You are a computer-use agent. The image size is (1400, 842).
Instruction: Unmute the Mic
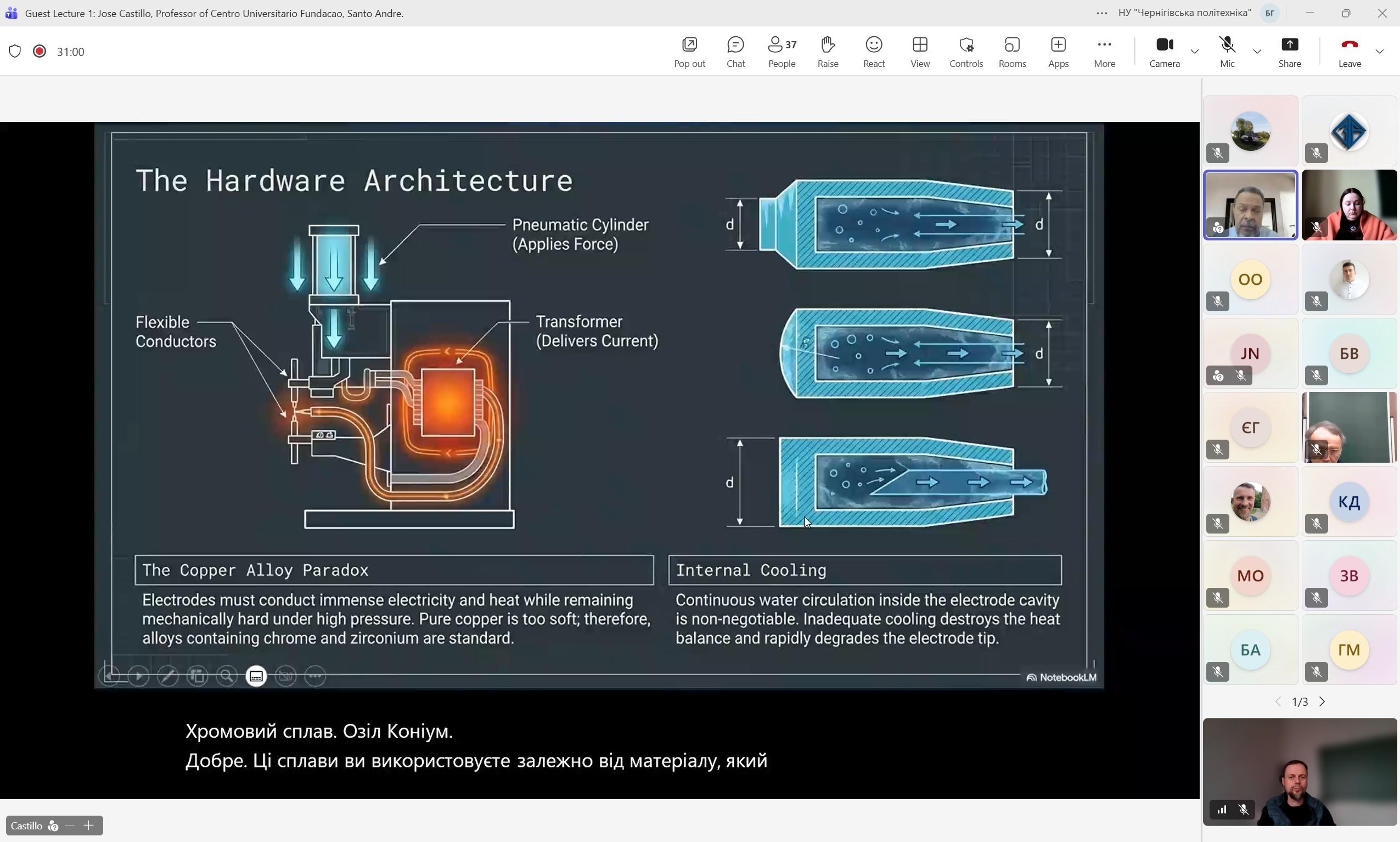[x=1227, y=52]
